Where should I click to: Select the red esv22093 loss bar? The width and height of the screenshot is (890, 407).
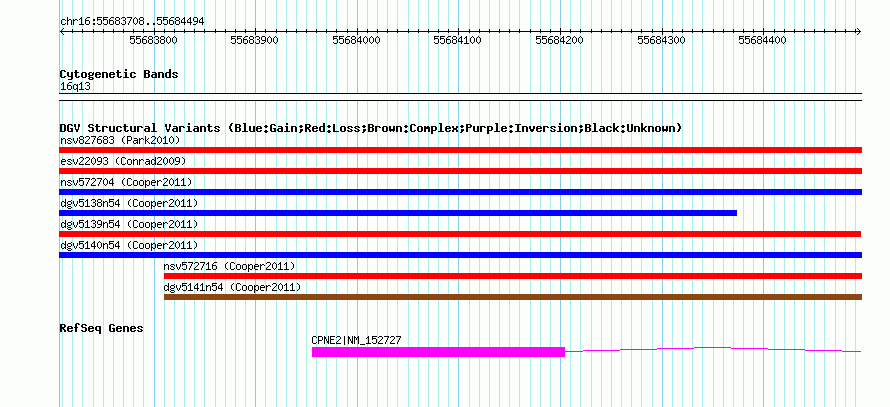[x=460, y=171]
